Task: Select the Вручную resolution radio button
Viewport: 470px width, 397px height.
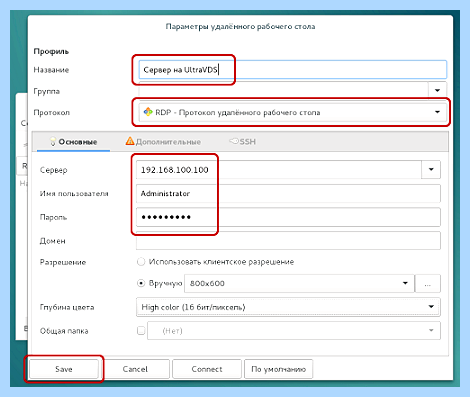Action: click(x=141, y=283)
